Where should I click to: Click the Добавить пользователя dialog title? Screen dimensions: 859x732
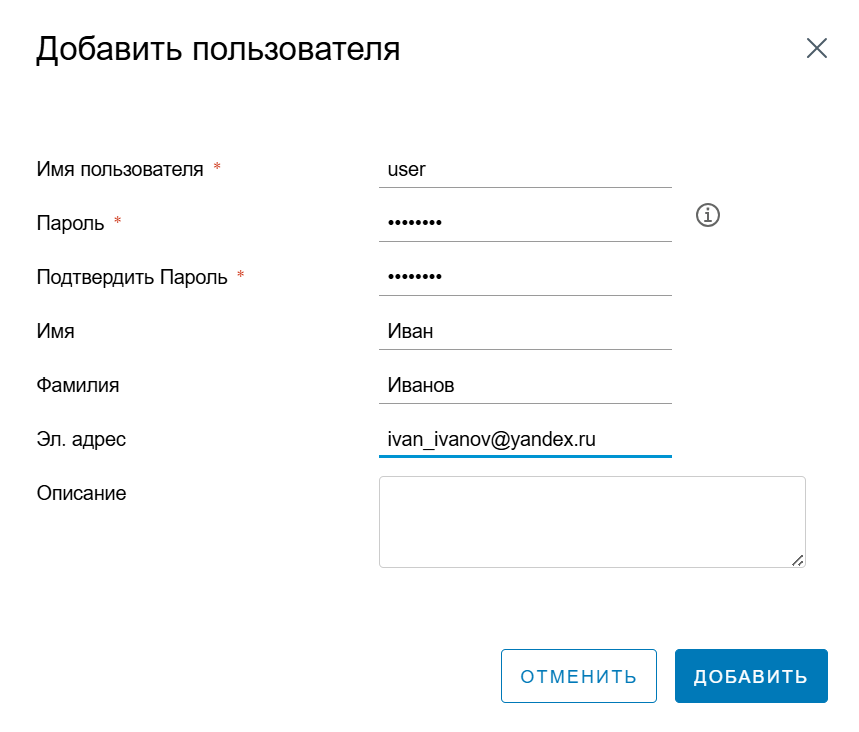(218, 49)
